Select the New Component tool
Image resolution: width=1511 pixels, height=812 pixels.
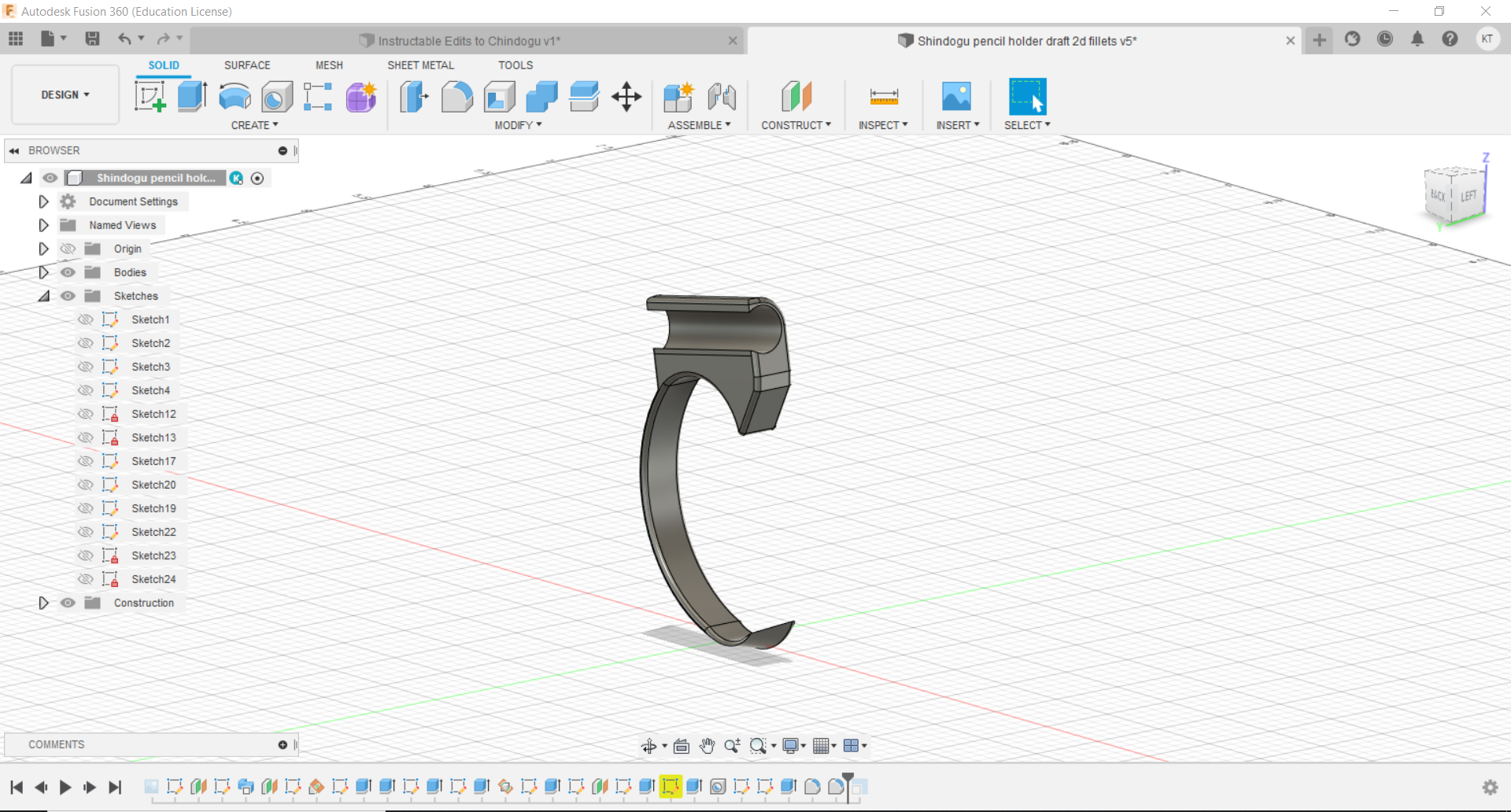click(x=678, y=97)
